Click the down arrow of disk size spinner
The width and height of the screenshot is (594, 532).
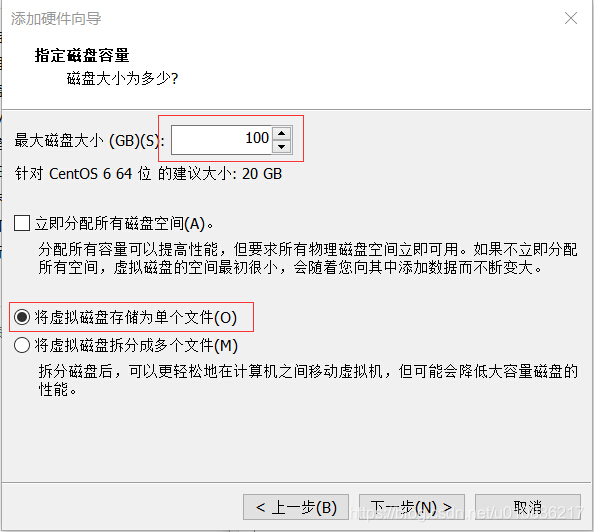281,147
